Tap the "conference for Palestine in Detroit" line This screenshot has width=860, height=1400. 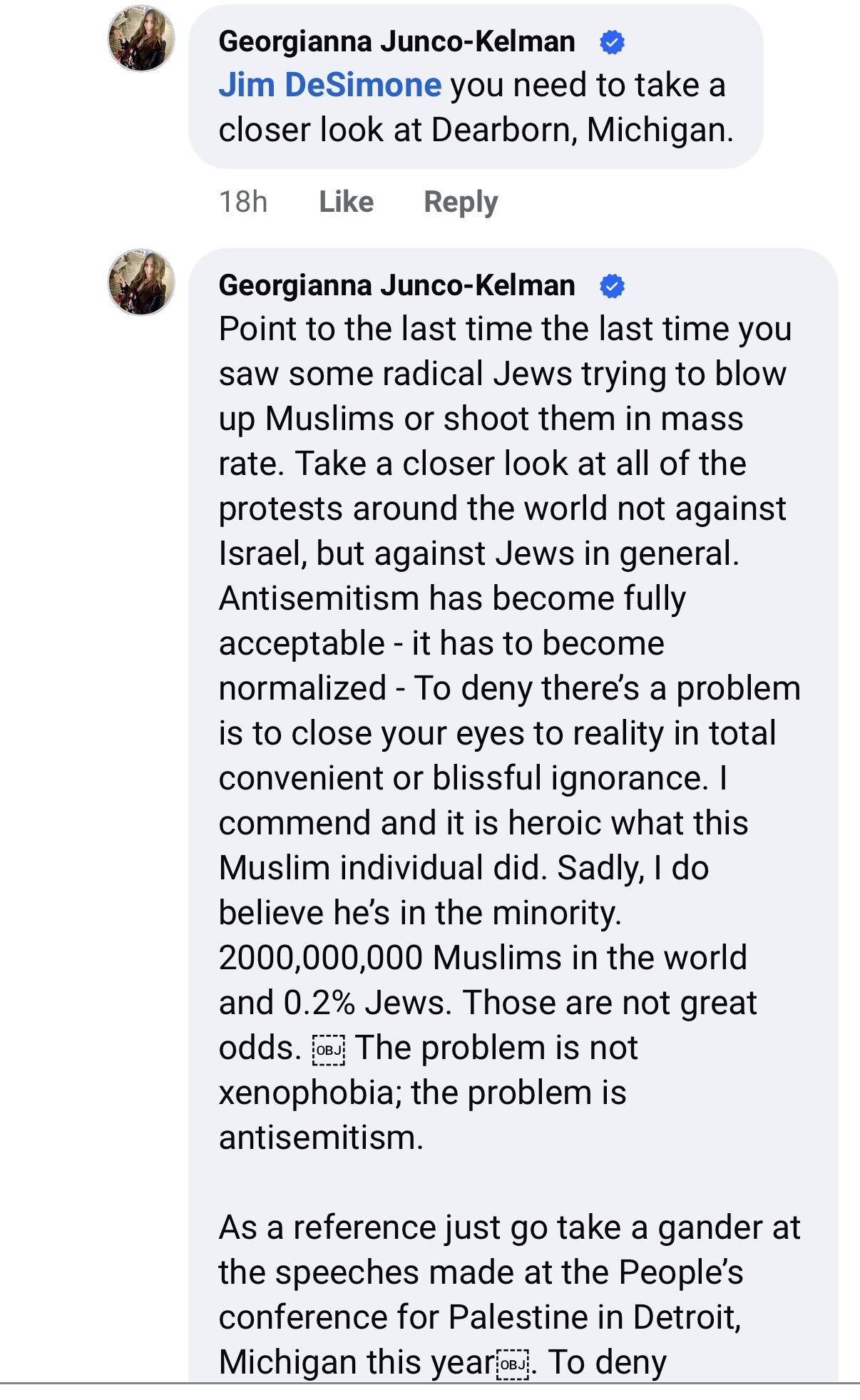tap(480, 1317)
